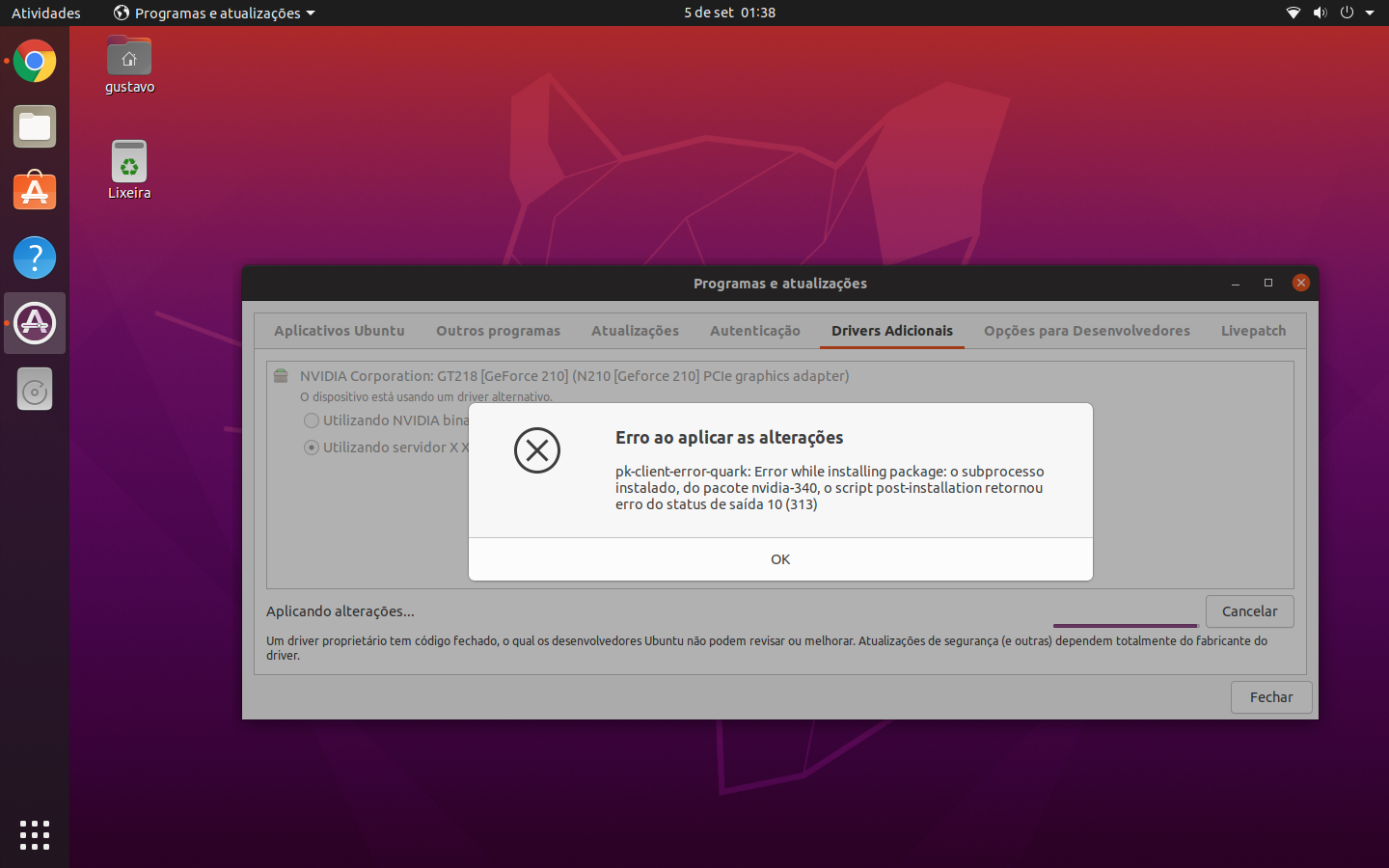Open the Atualizações tab
The image size is (1389, 868).
pyautogui.click(x=635, y=331)
